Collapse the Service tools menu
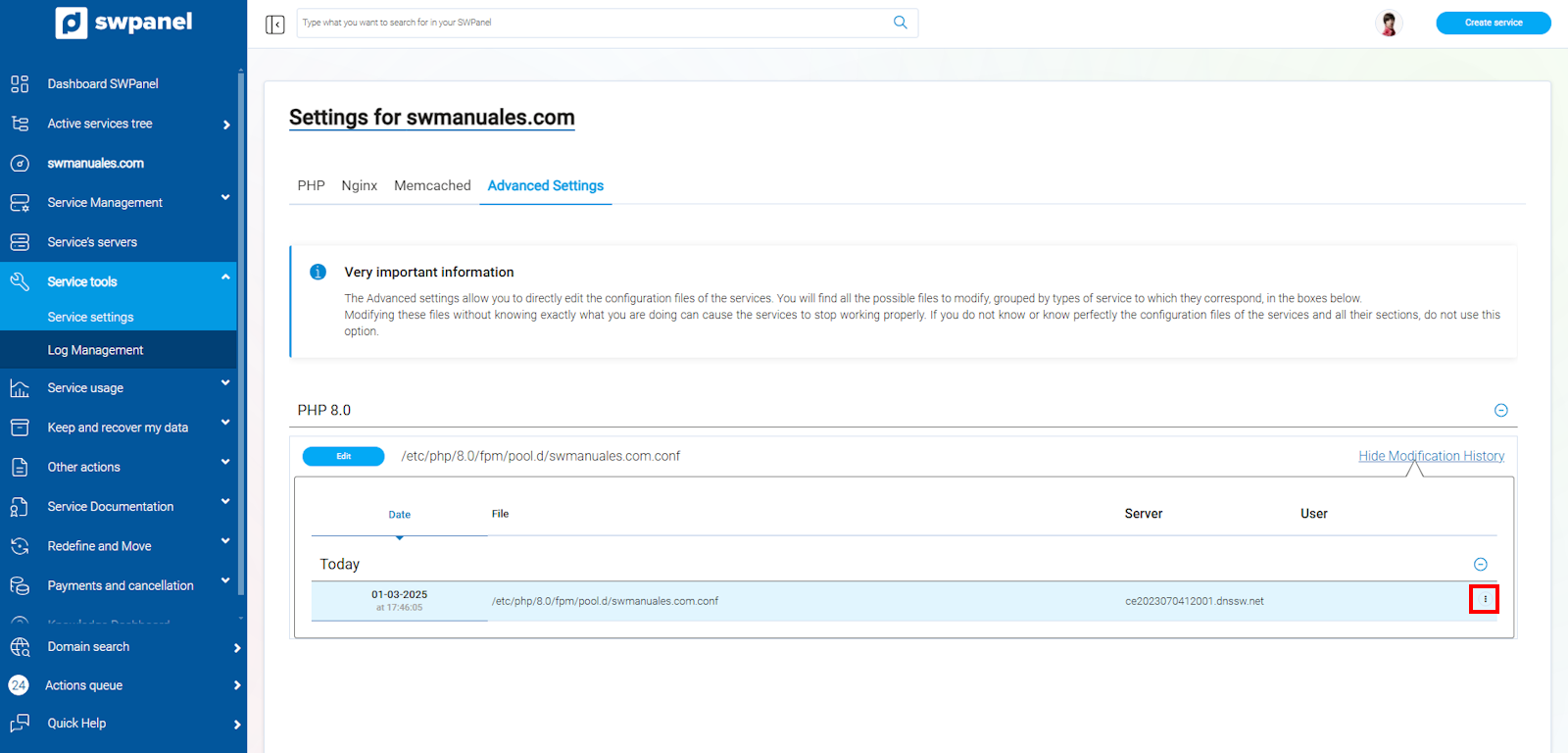 (x=225, y=278)
